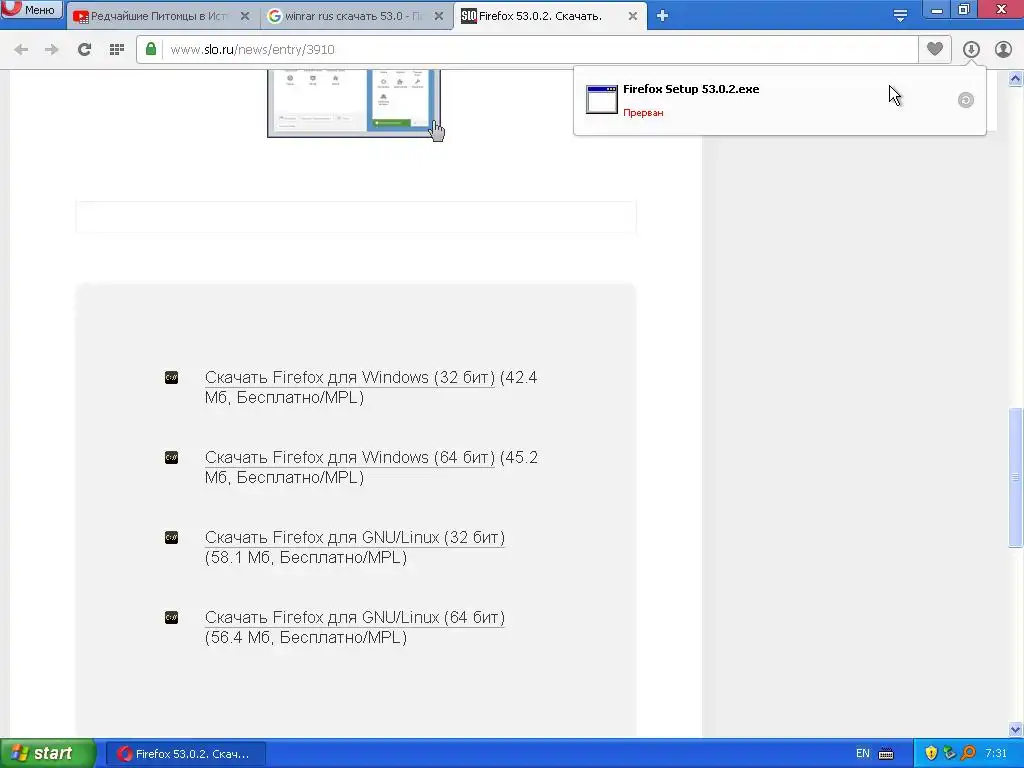Go forward to next page
Viewport: 1024px width, 768px height.
[52, 50]
